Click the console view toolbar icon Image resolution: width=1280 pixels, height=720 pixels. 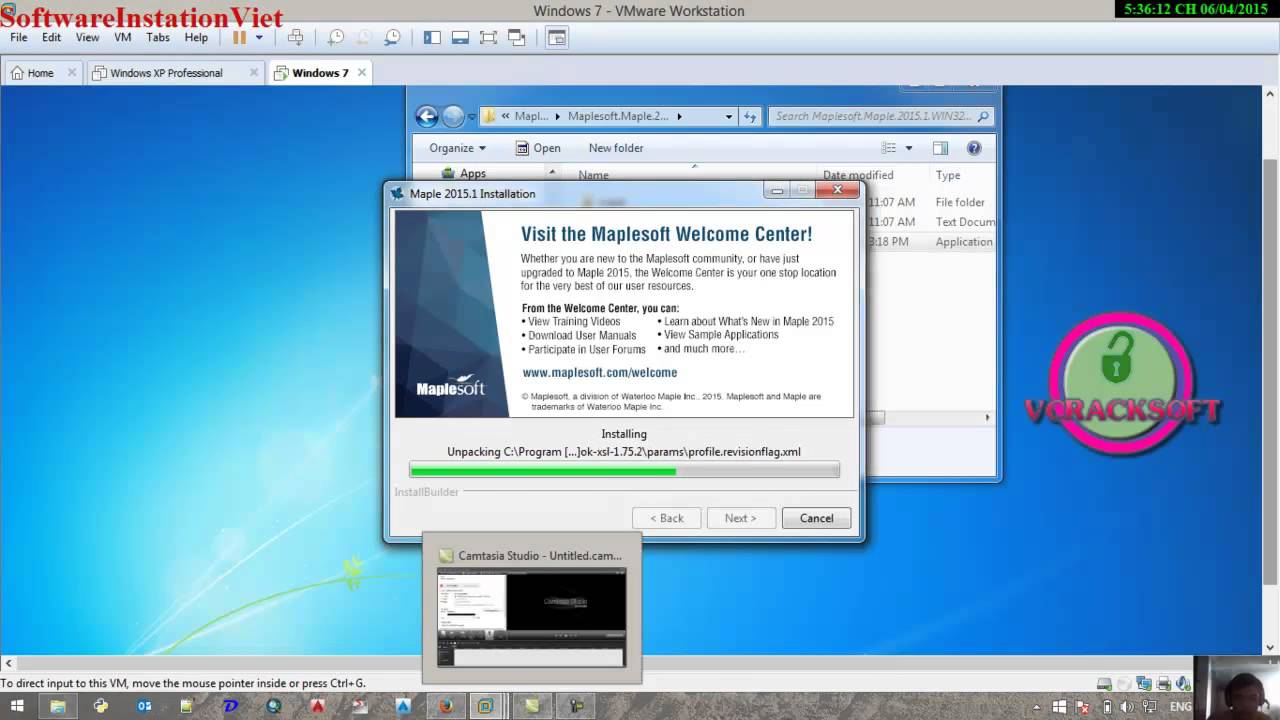557,37
